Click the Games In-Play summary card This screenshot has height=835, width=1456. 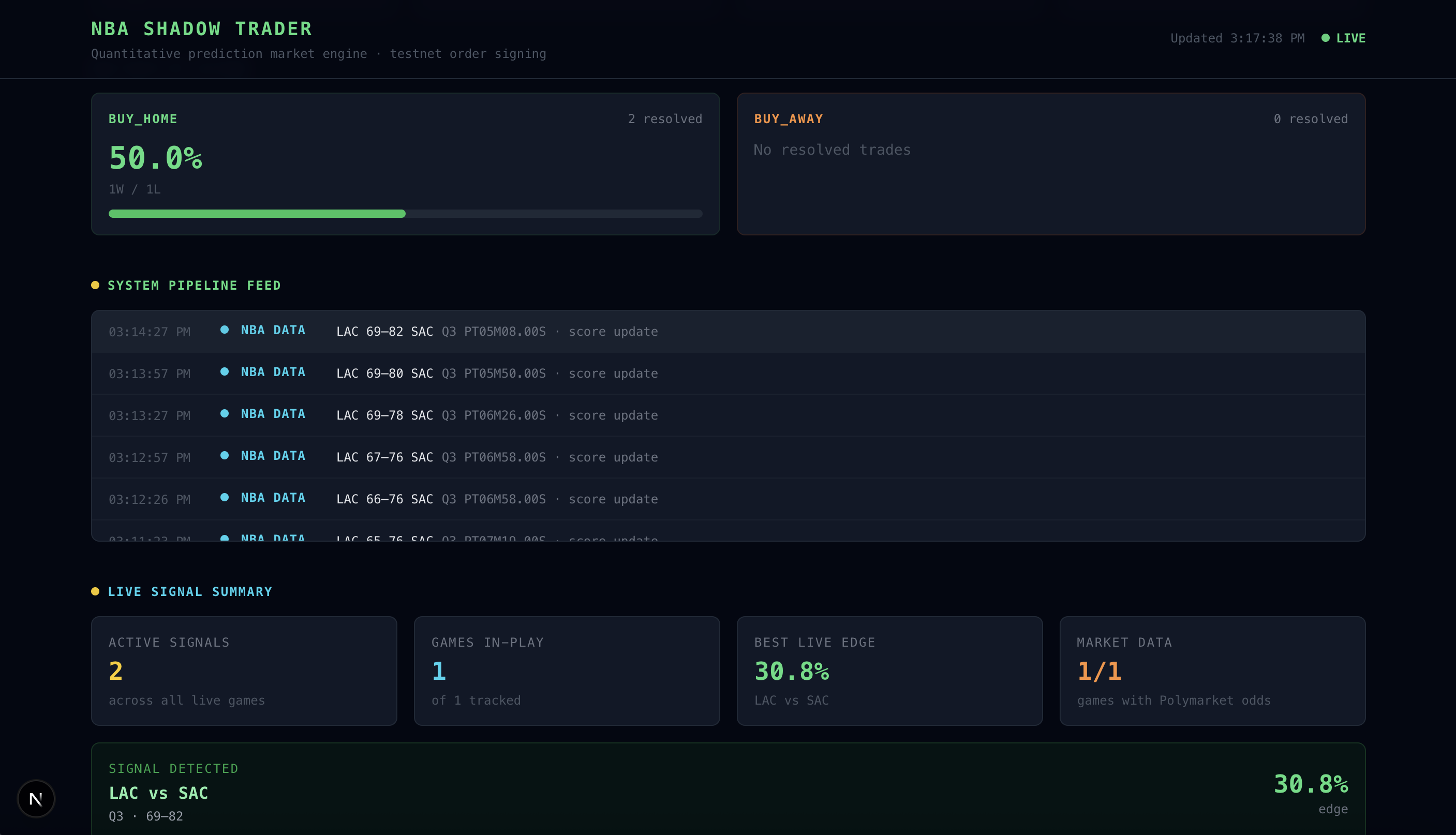point(567,670)
